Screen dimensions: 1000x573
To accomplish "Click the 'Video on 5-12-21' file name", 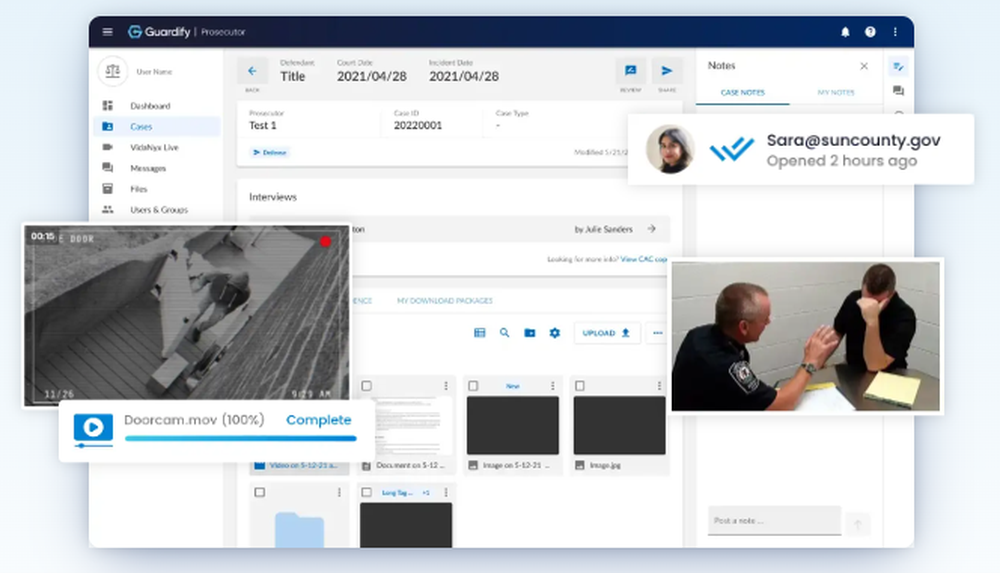I will (x=303, y=465).
